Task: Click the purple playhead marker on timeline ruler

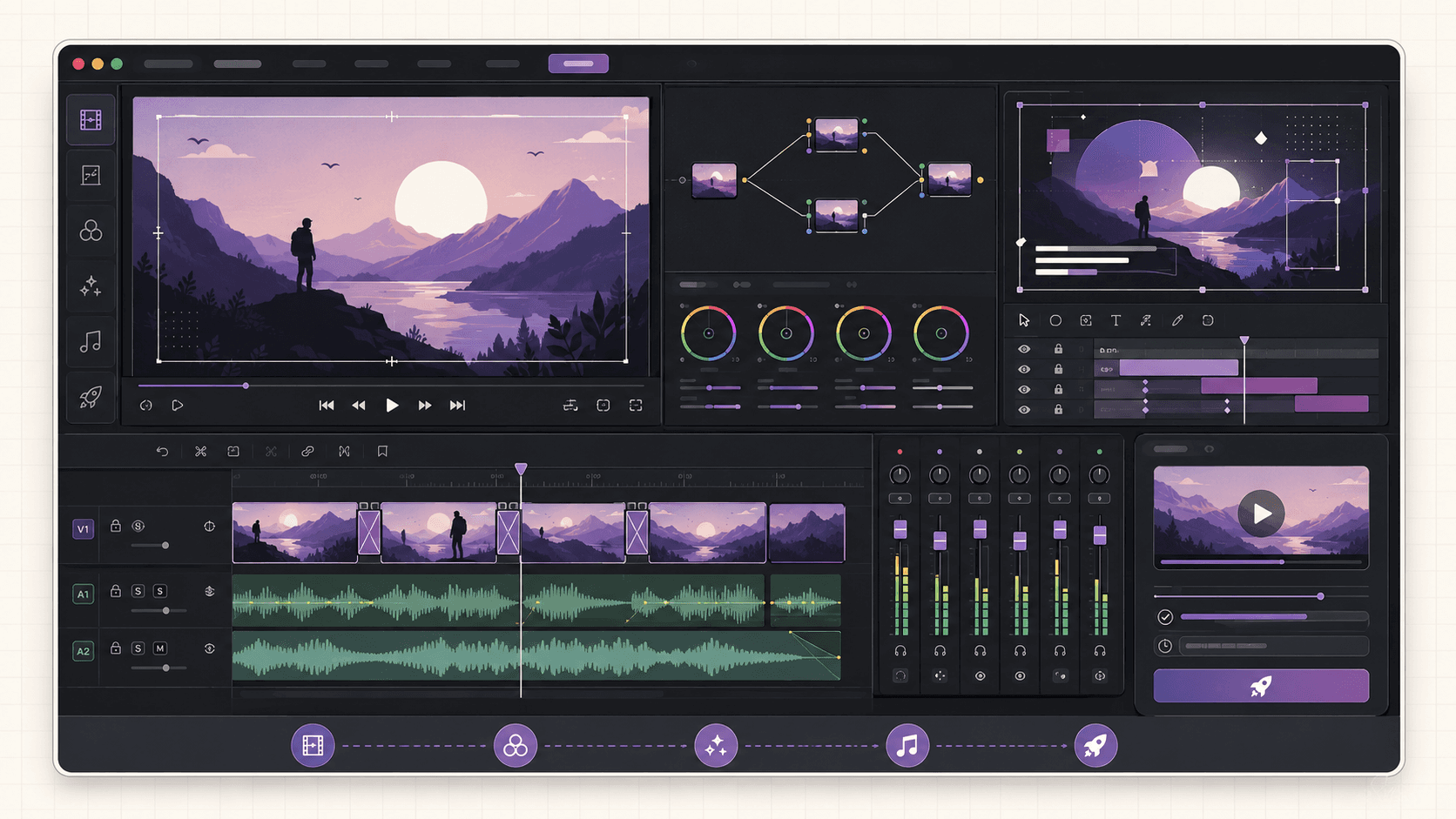Action: tap(521, 469)
